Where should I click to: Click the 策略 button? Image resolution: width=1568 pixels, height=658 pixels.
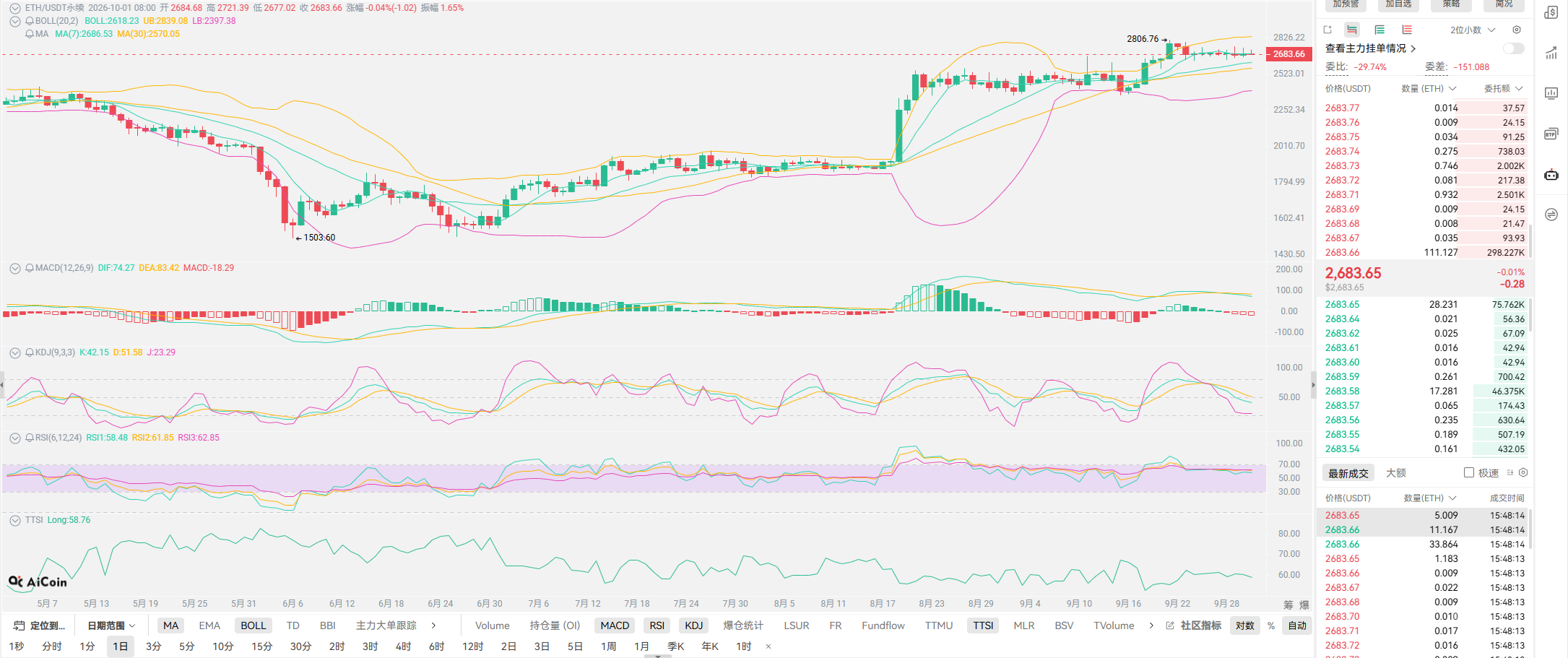point(1451,4)
